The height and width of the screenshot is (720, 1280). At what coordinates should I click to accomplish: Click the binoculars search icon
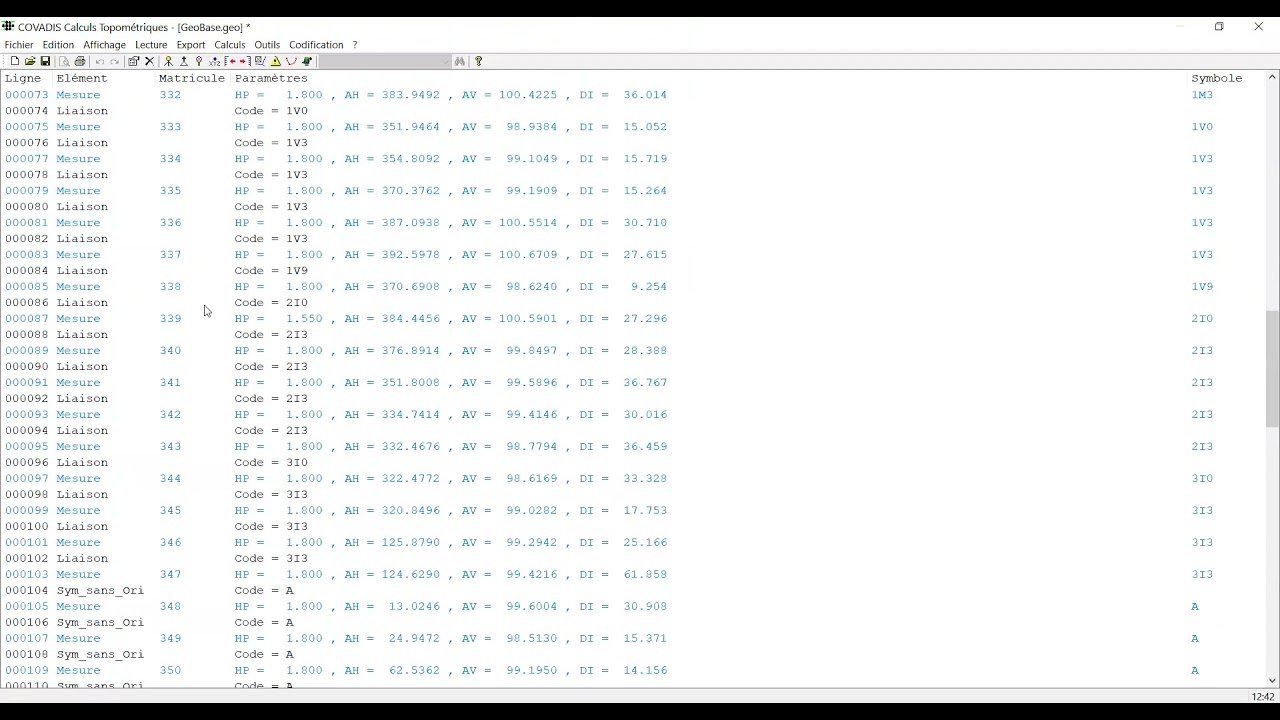tap(460, 61)
